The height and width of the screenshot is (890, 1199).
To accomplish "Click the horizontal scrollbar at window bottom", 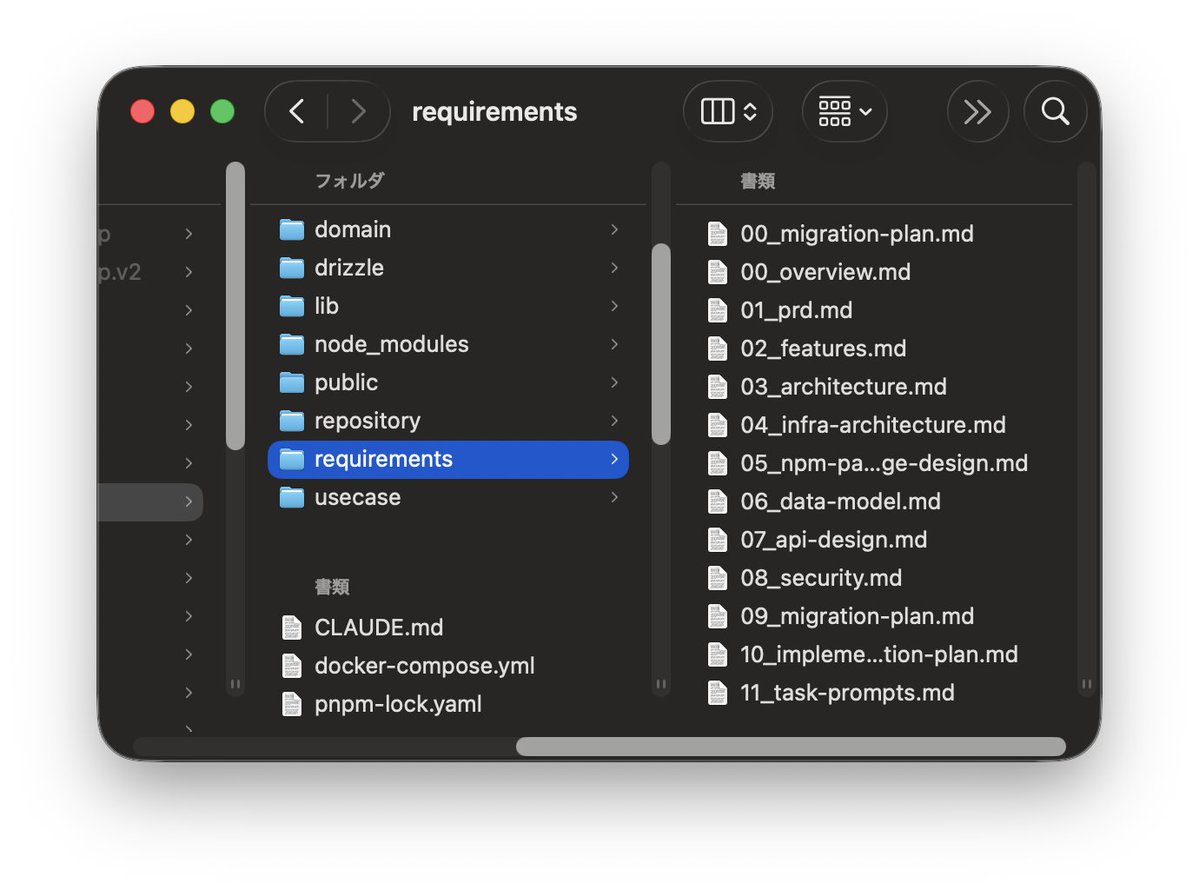I will pos(791,746).
